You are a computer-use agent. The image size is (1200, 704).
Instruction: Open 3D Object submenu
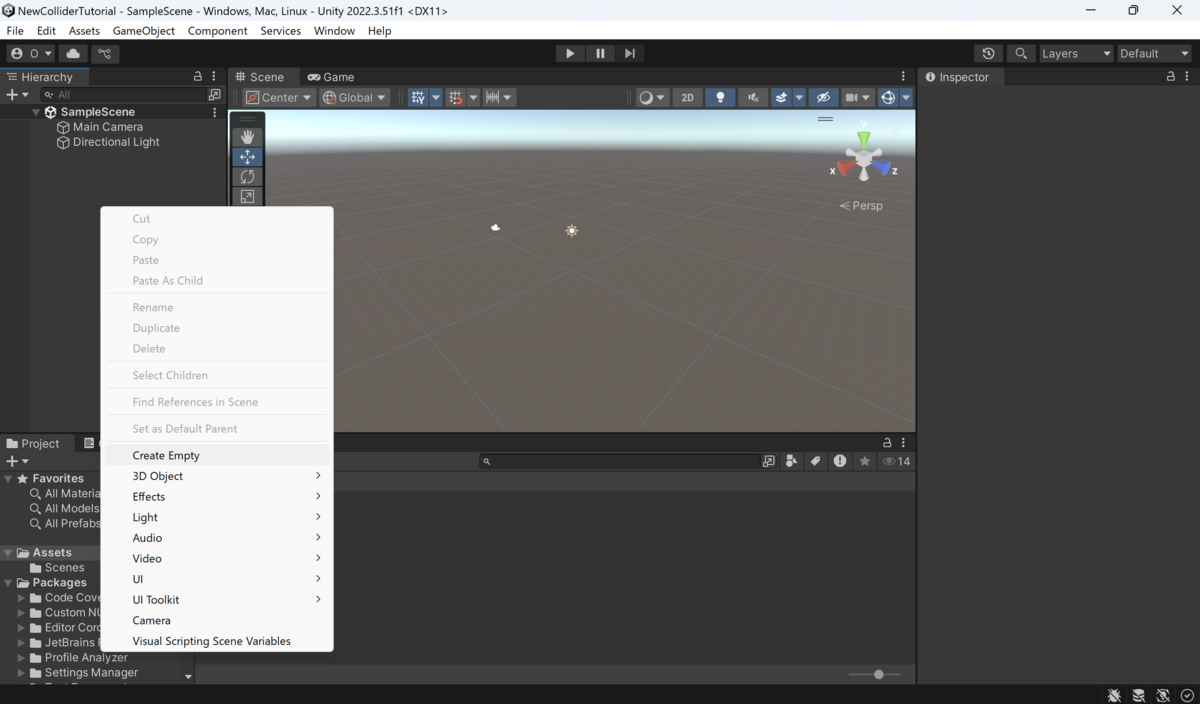[216, 476]
